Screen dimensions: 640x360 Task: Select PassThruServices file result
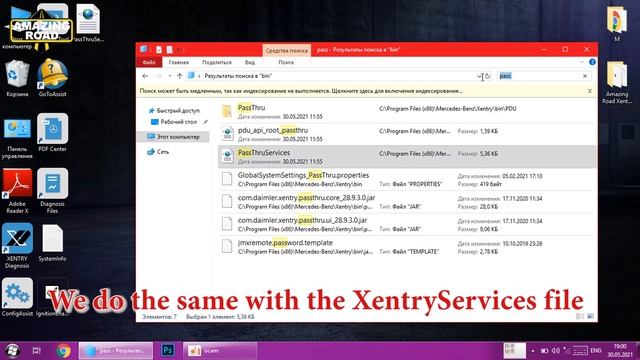(407, 156)
